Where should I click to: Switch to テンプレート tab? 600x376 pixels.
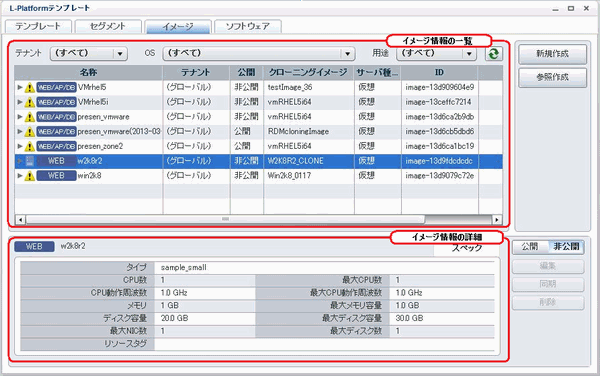(x=38, y=27)
